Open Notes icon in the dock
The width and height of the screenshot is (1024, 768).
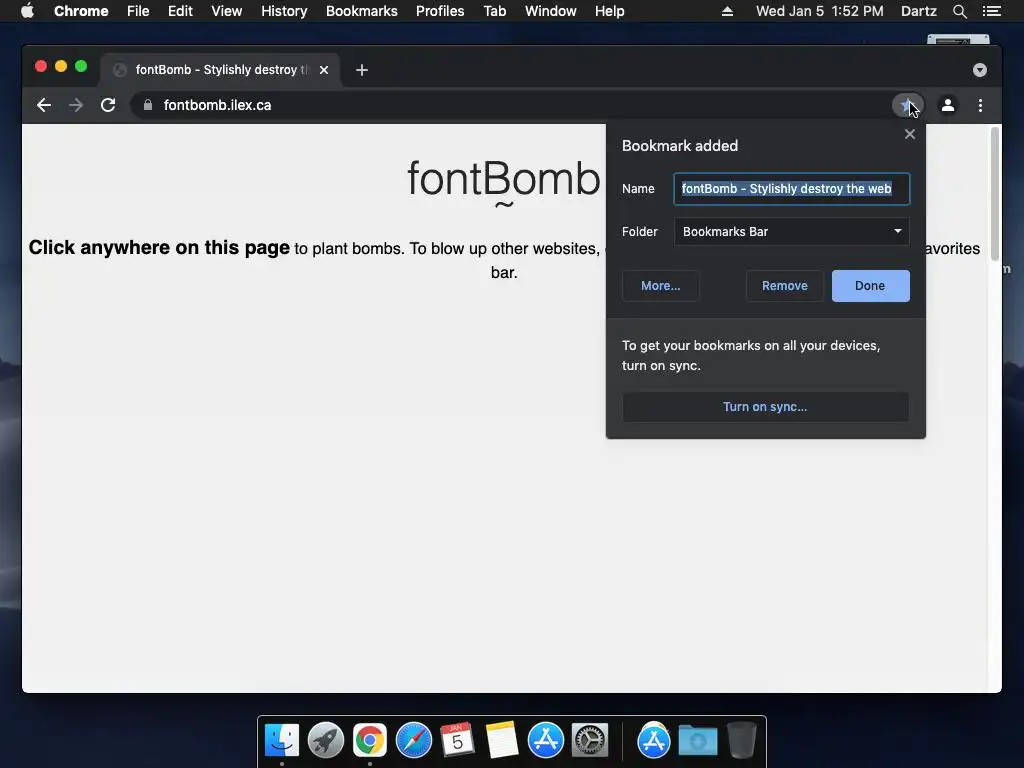click(x=502, y=740)
